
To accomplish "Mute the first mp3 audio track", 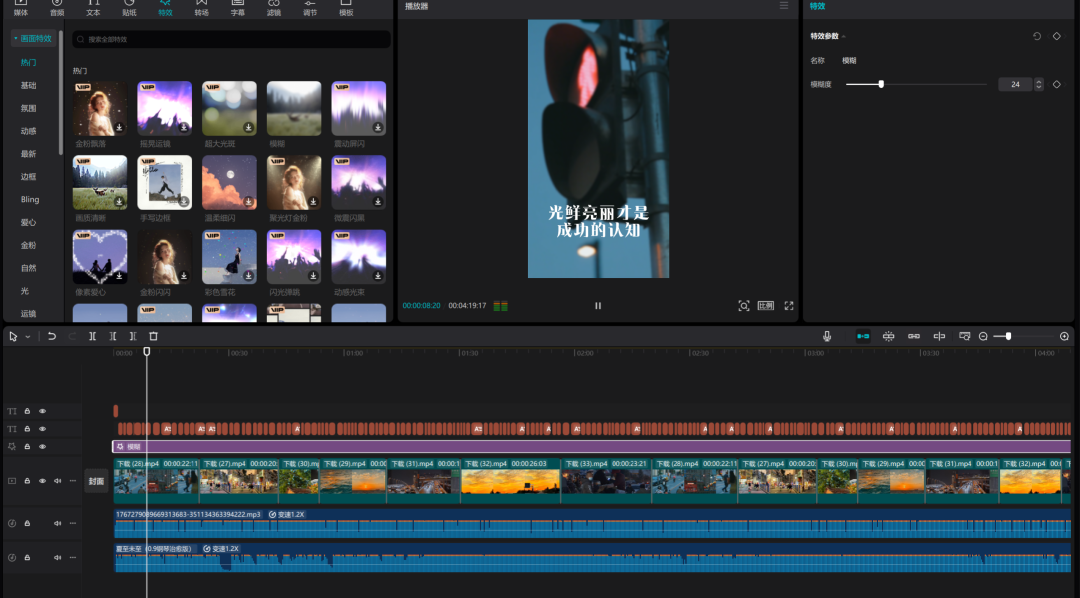I will tap(57, 523).
